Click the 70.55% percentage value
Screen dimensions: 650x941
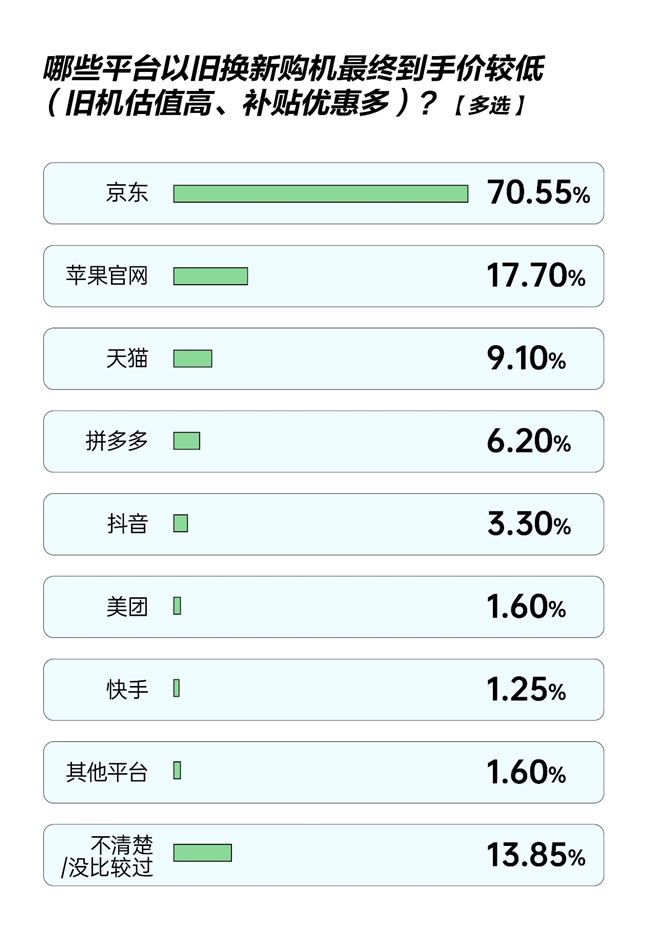pyautogui.click(x=538, y=193)
